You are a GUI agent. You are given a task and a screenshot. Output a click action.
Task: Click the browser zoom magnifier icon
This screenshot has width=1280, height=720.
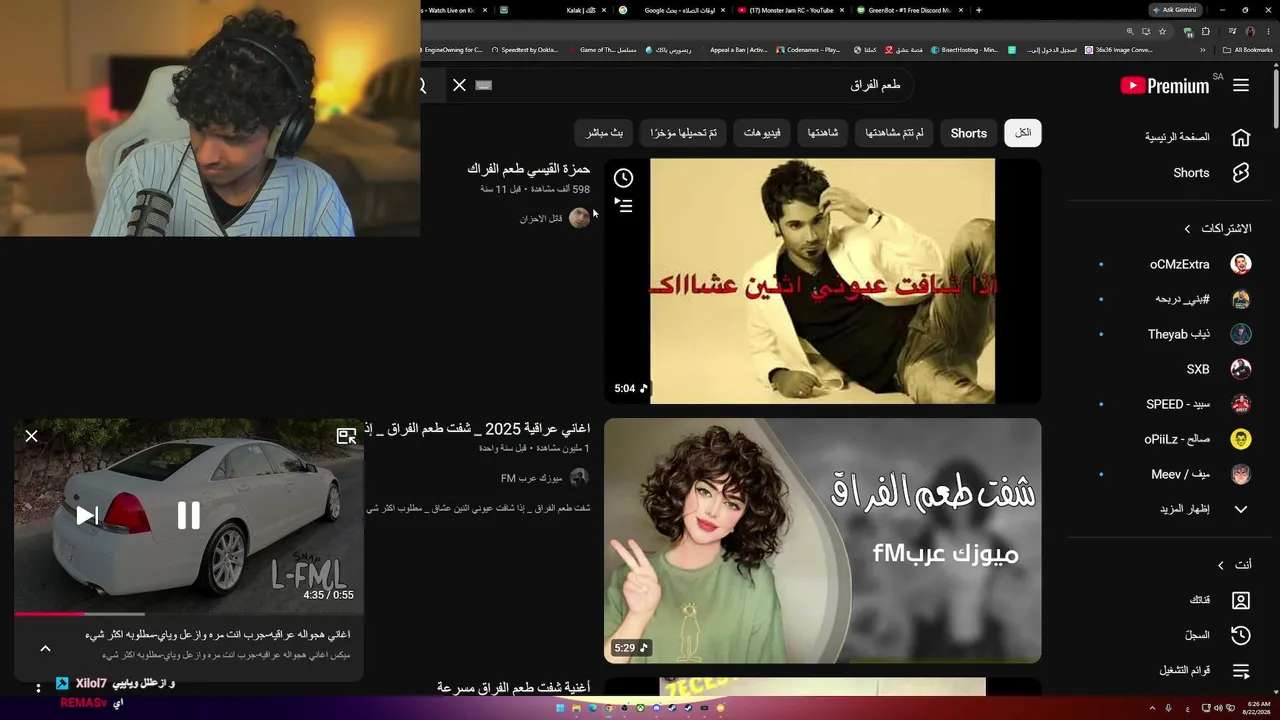click(1130, 32)
